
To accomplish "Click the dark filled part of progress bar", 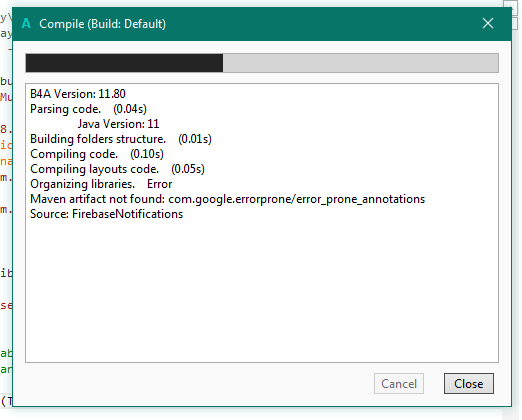I will (124, 63).
